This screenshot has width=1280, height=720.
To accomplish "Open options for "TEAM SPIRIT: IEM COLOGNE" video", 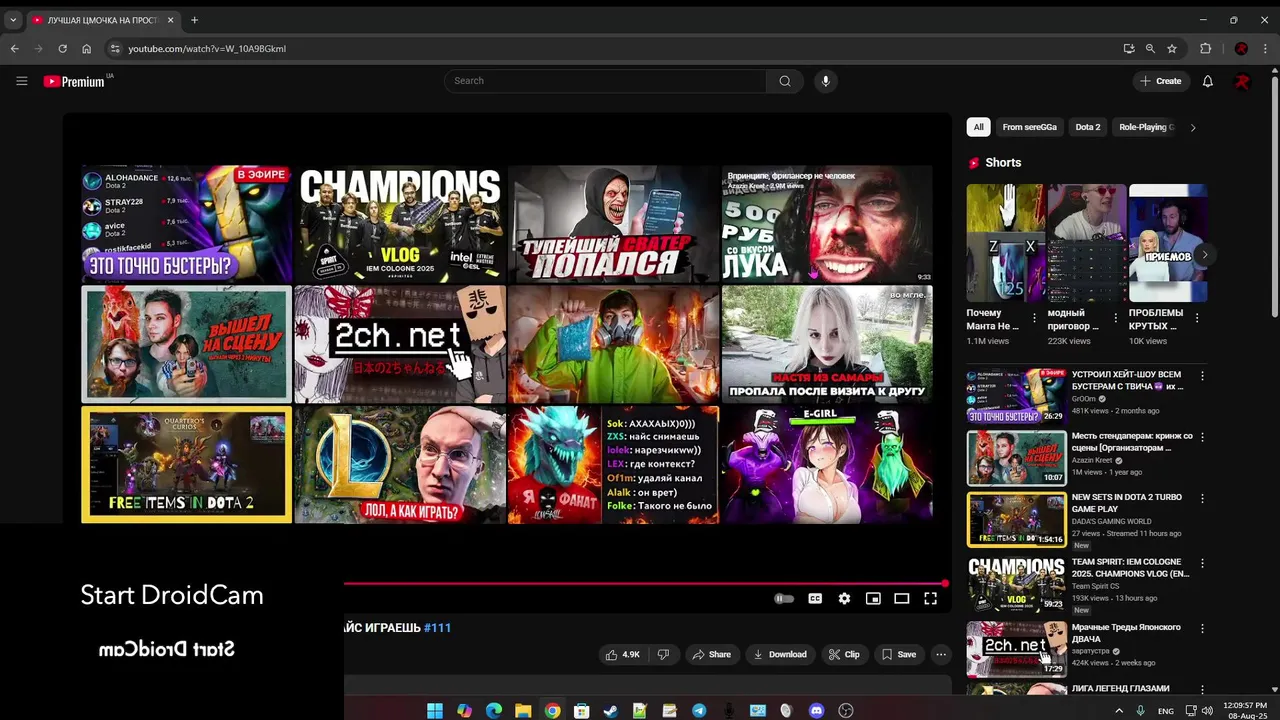I will click(x=1202, y=563).
